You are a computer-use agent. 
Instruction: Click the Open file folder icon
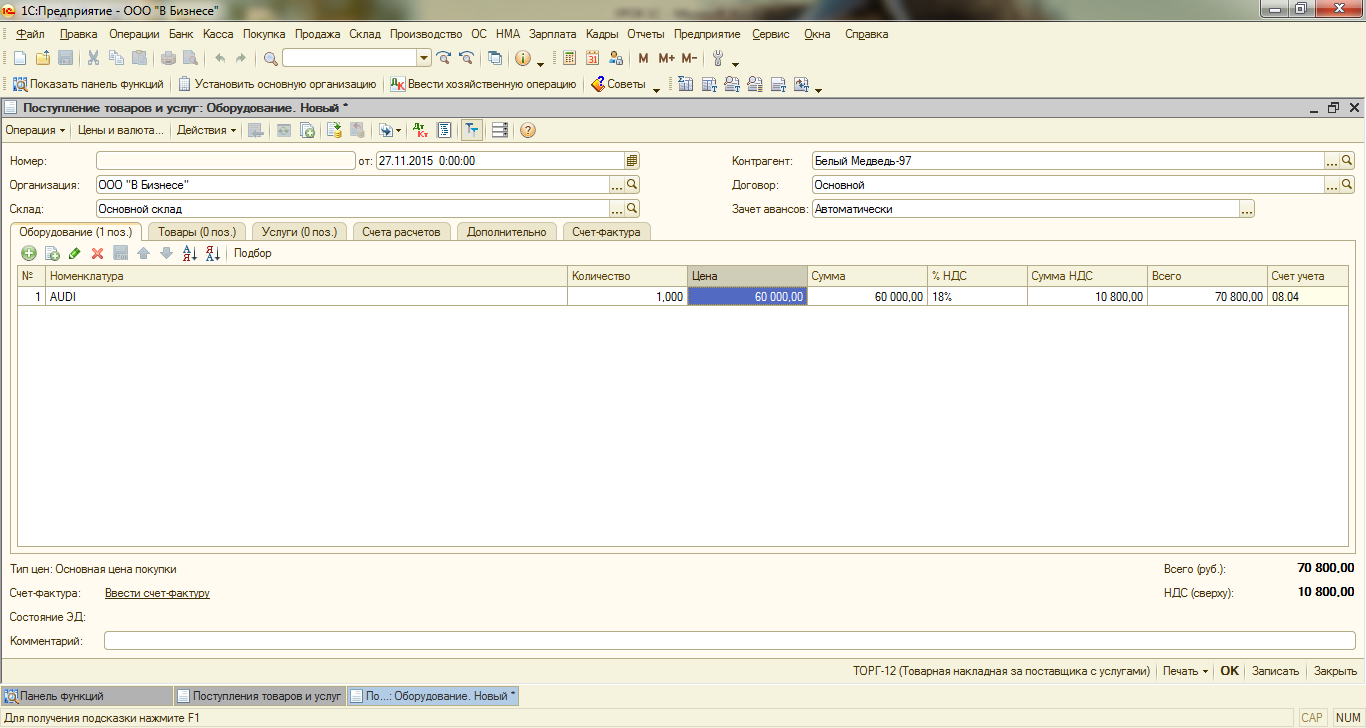(42, 58)
